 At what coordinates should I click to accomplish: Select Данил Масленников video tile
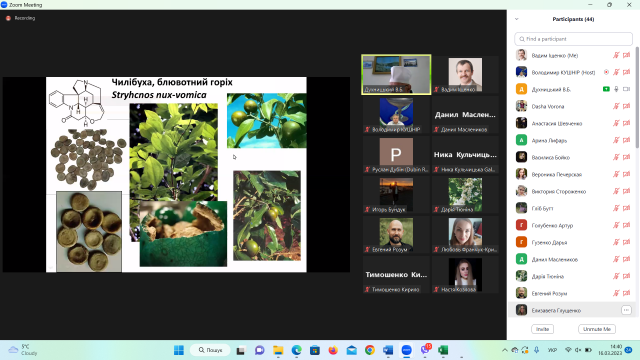click(465, 115)
